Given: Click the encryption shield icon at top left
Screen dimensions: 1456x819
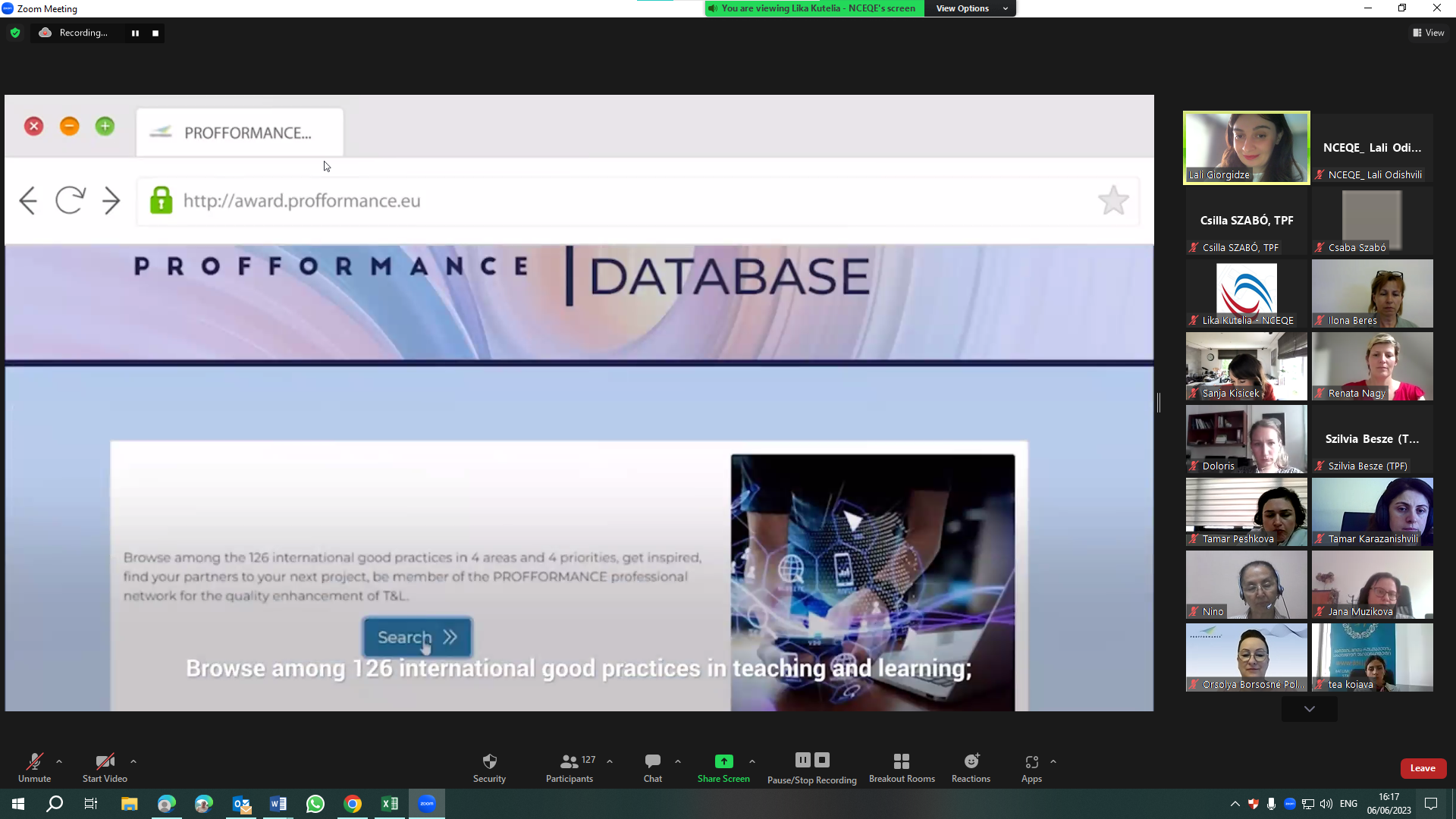Looking at the screenshot, I should (15, 33).
